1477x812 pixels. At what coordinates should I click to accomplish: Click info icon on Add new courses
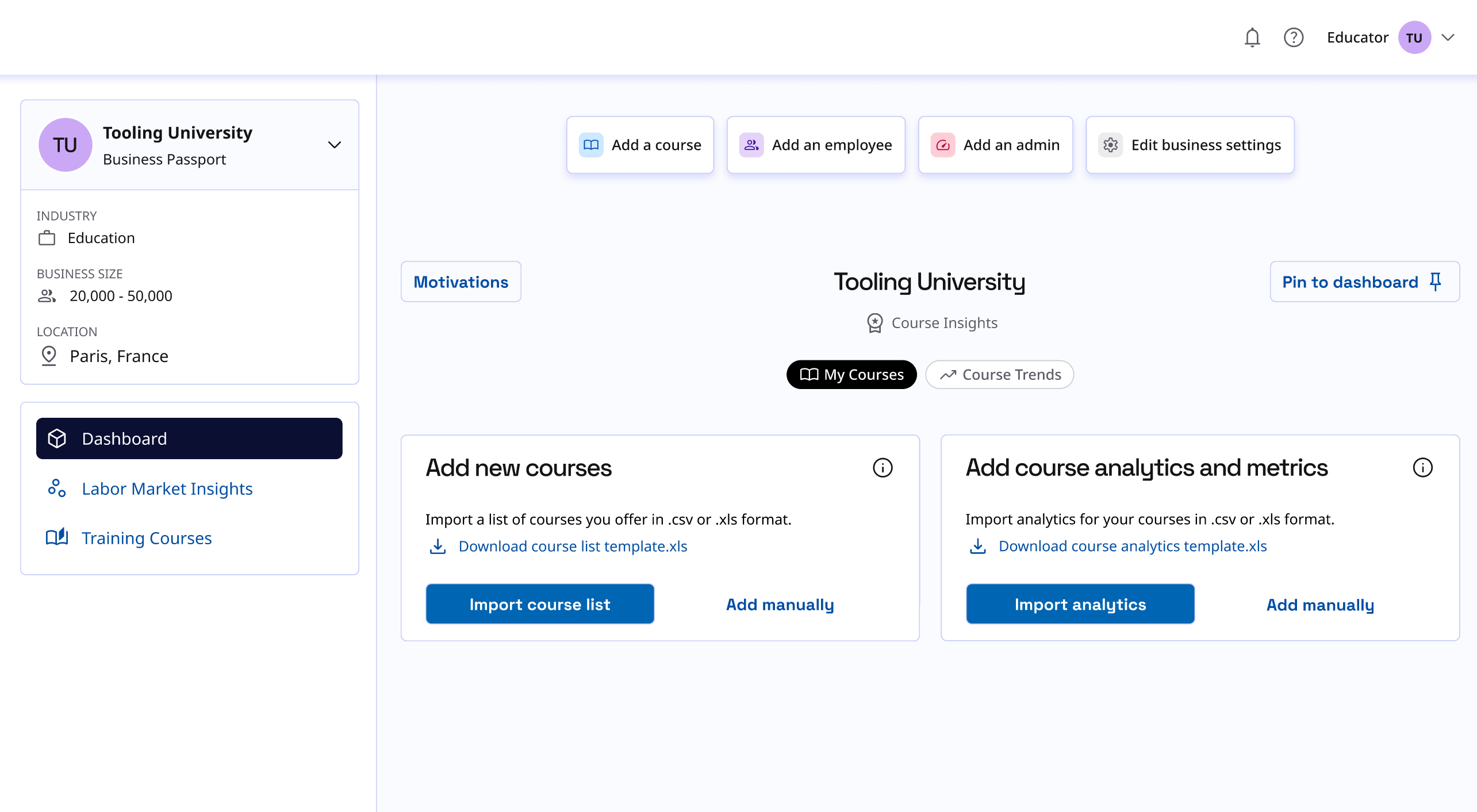882,468
